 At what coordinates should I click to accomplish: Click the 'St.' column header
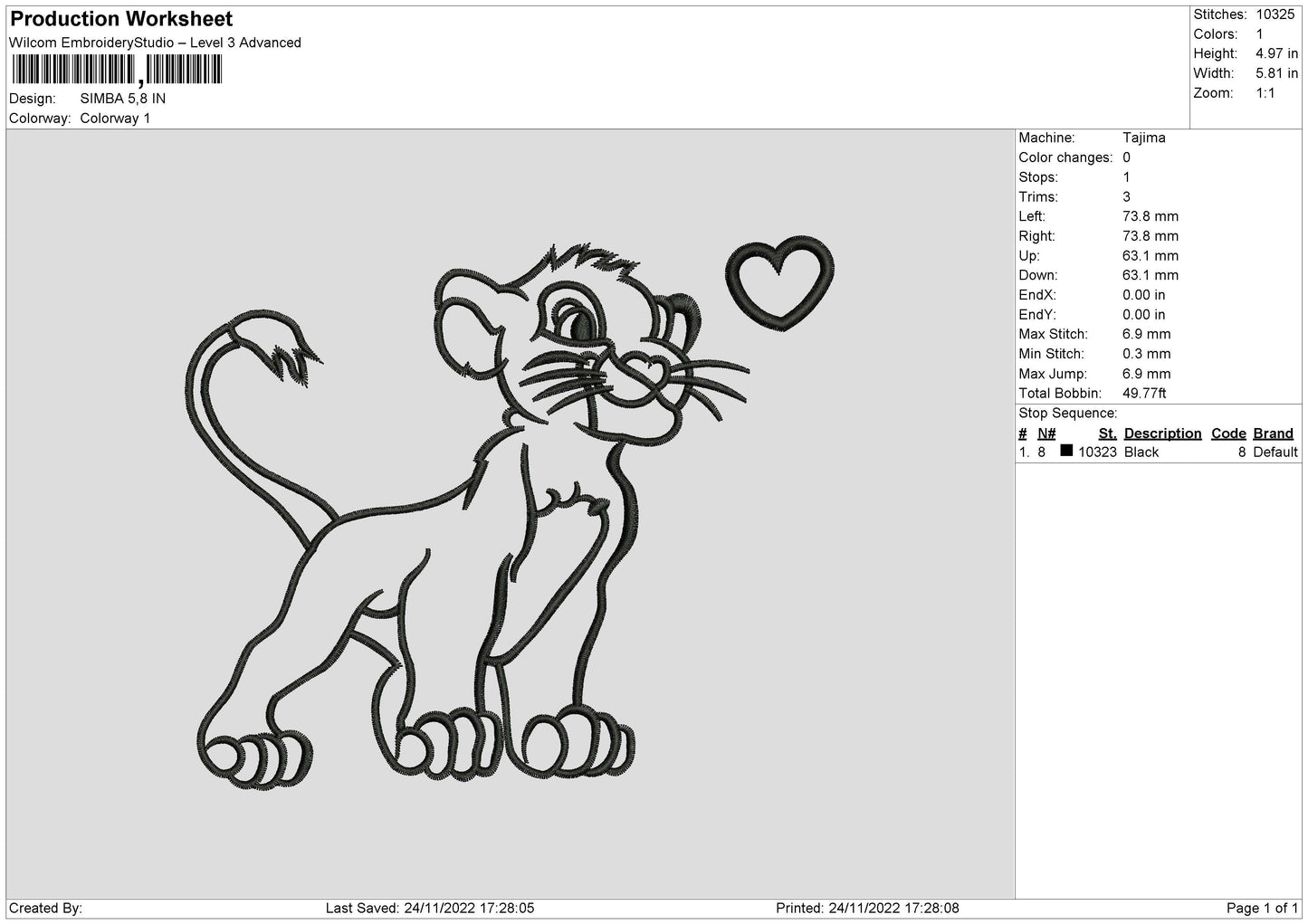1107,433
